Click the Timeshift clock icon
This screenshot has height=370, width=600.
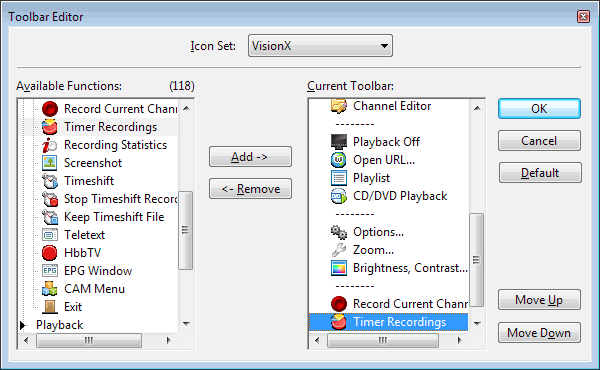tap(50, 181)
